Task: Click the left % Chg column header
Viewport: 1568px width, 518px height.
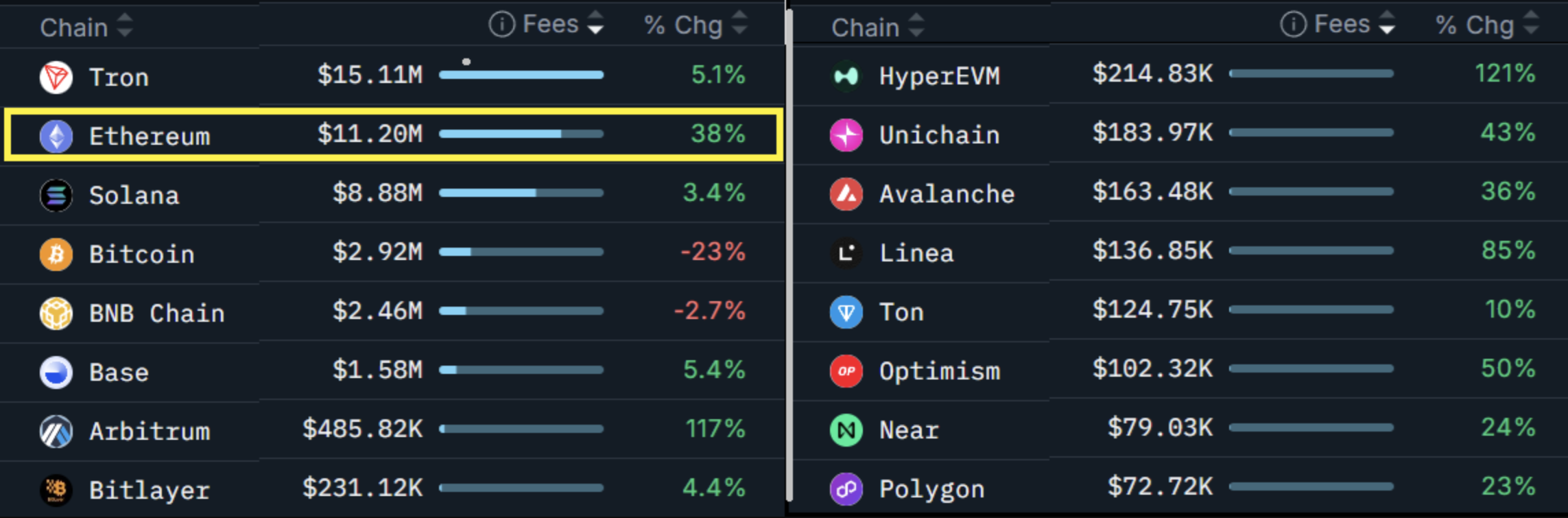Action: pyautogui.click(x=683, y=25)
